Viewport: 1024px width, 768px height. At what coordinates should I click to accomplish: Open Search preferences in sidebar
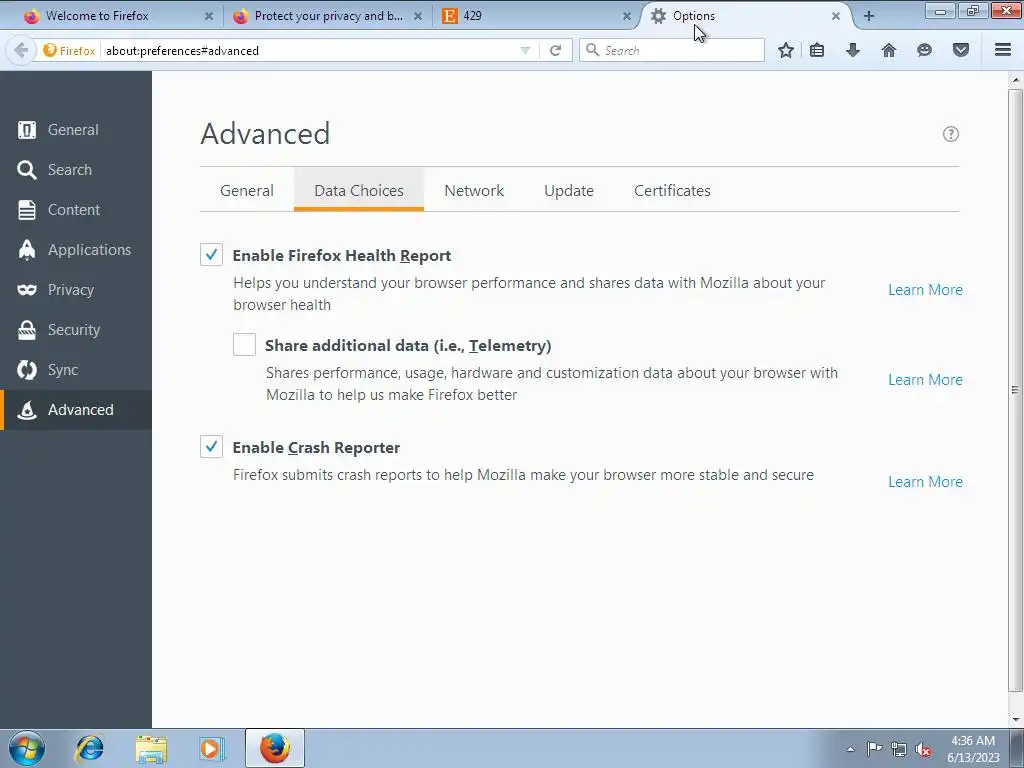(x=76, y=170)
